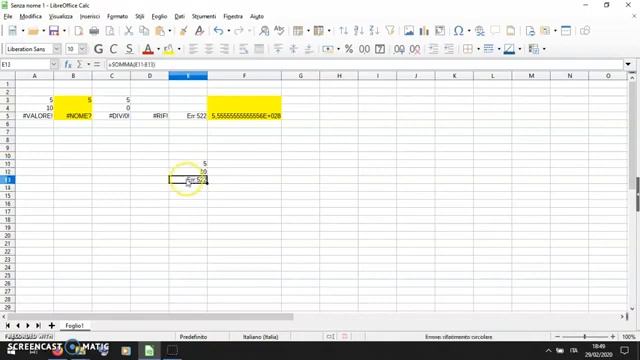Paste with the clipboard icon
Viewport: 640px width, 360px height.
[160, 31]
